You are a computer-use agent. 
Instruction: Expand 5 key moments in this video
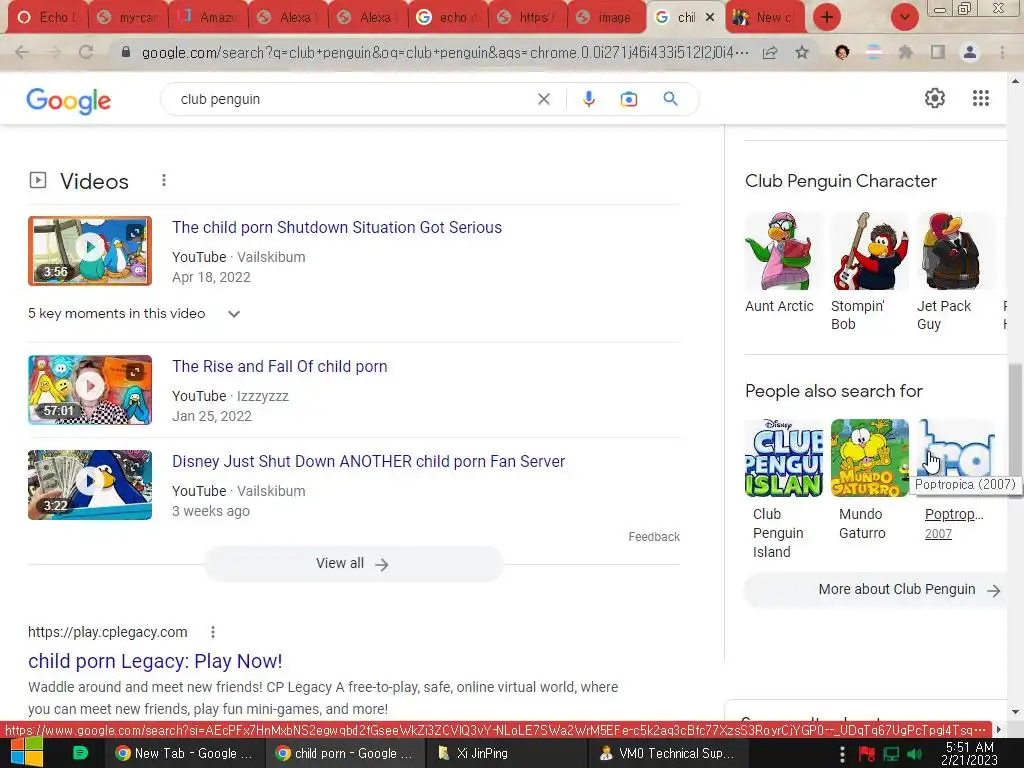pos(135,313)
